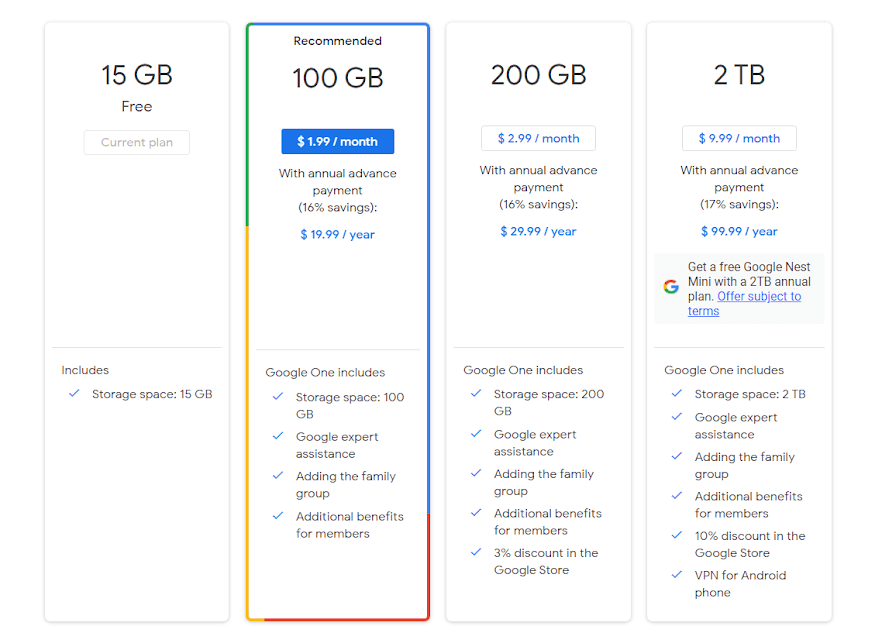Click the 15 GB free plan heading

click(x=137, y=75)
